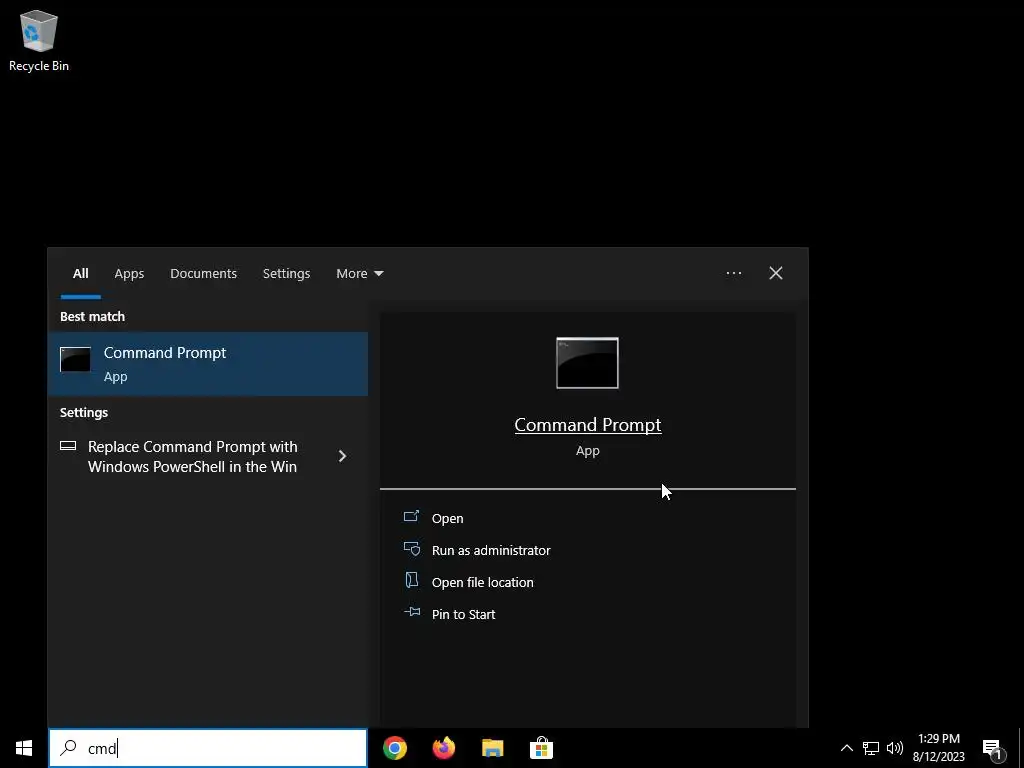
Task: Switch to the All search tab
Action: click(x=80, y=274)
